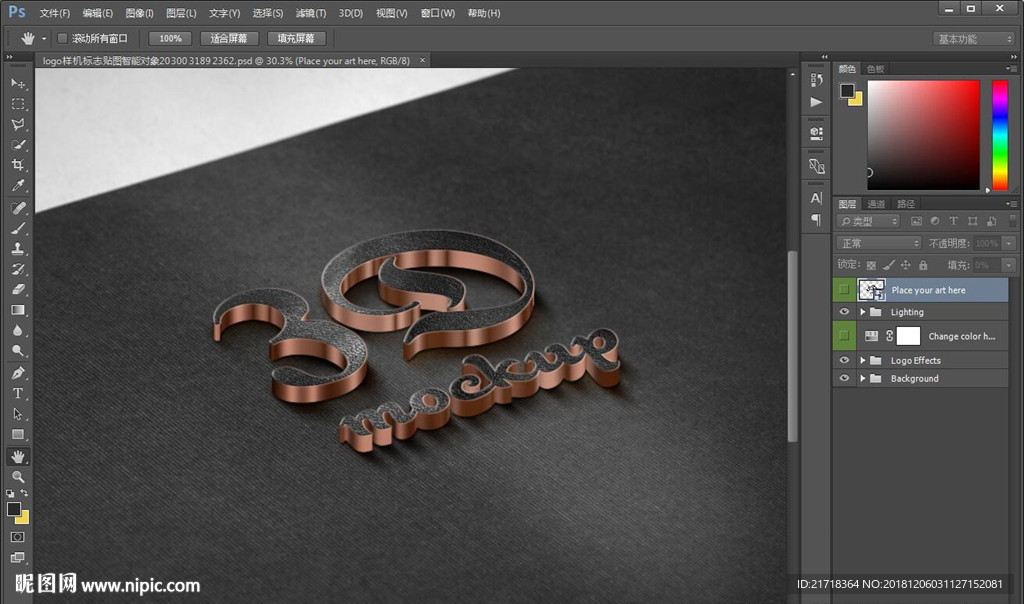Select the Eyedropper tool
1024x604 pixels.
[x=18, y=186]
